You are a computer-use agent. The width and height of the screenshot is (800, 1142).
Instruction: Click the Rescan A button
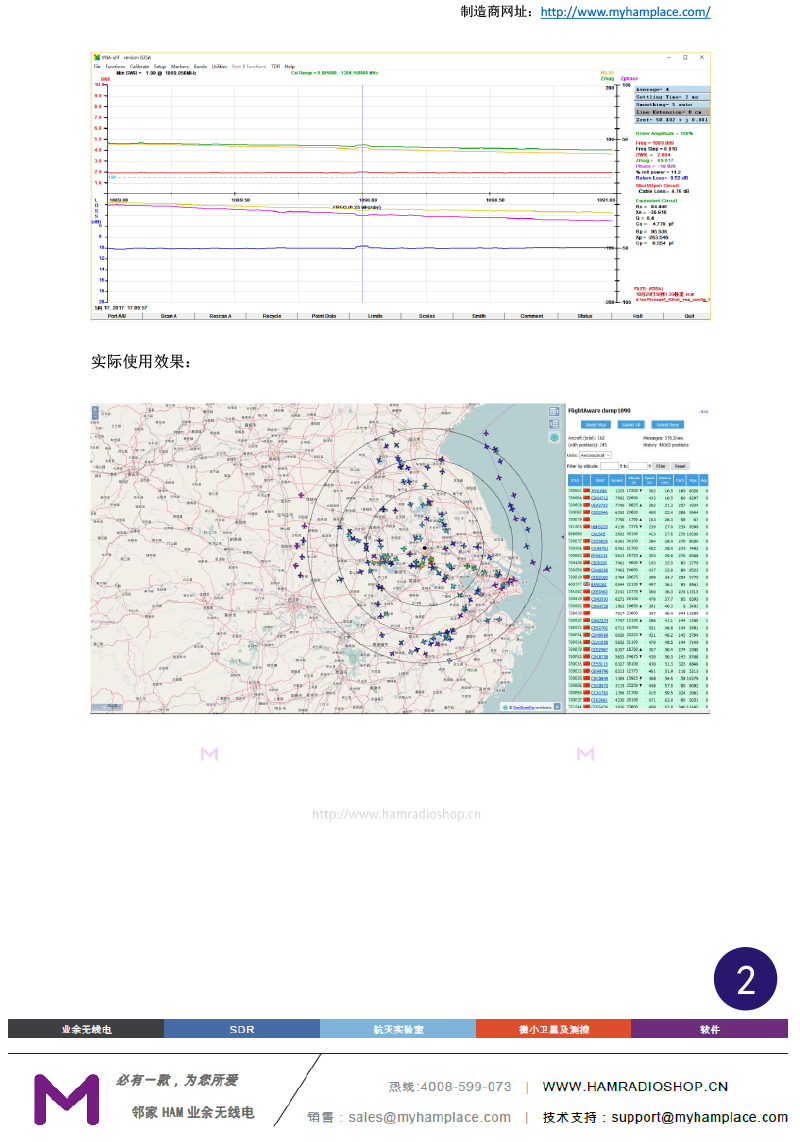click(x=220, y=316)
